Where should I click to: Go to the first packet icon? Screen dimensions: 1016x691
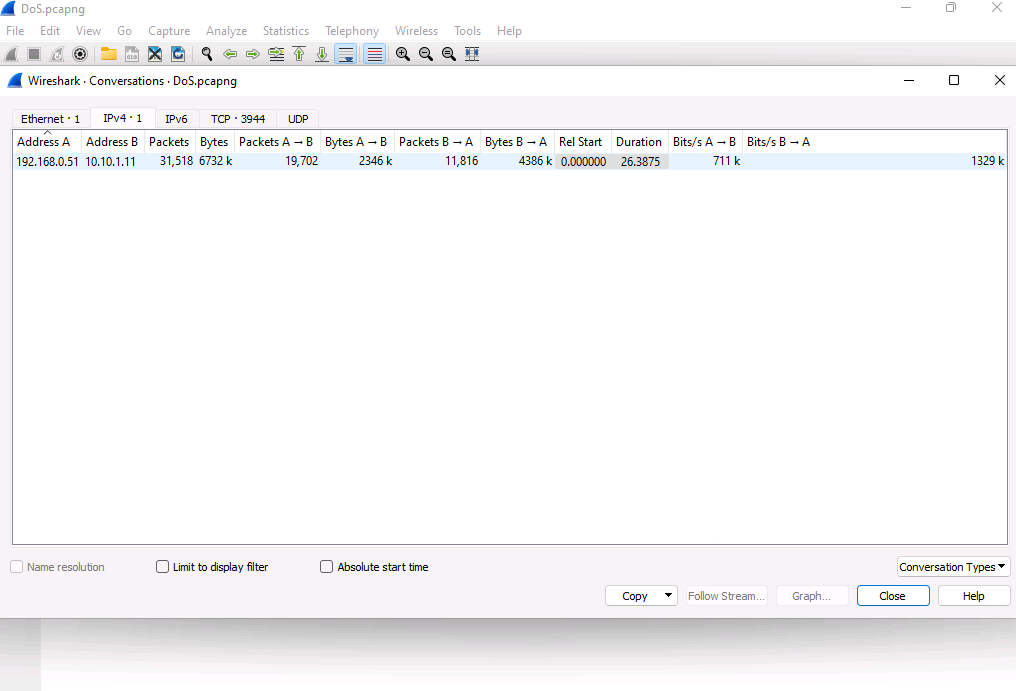tap(299, 54)
